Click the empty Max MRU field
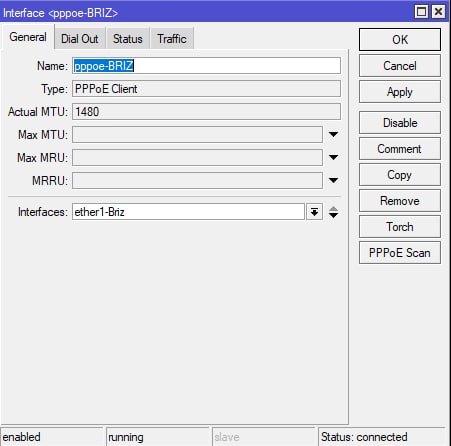Viewport: 451px width, 446px height. (197, 158)
